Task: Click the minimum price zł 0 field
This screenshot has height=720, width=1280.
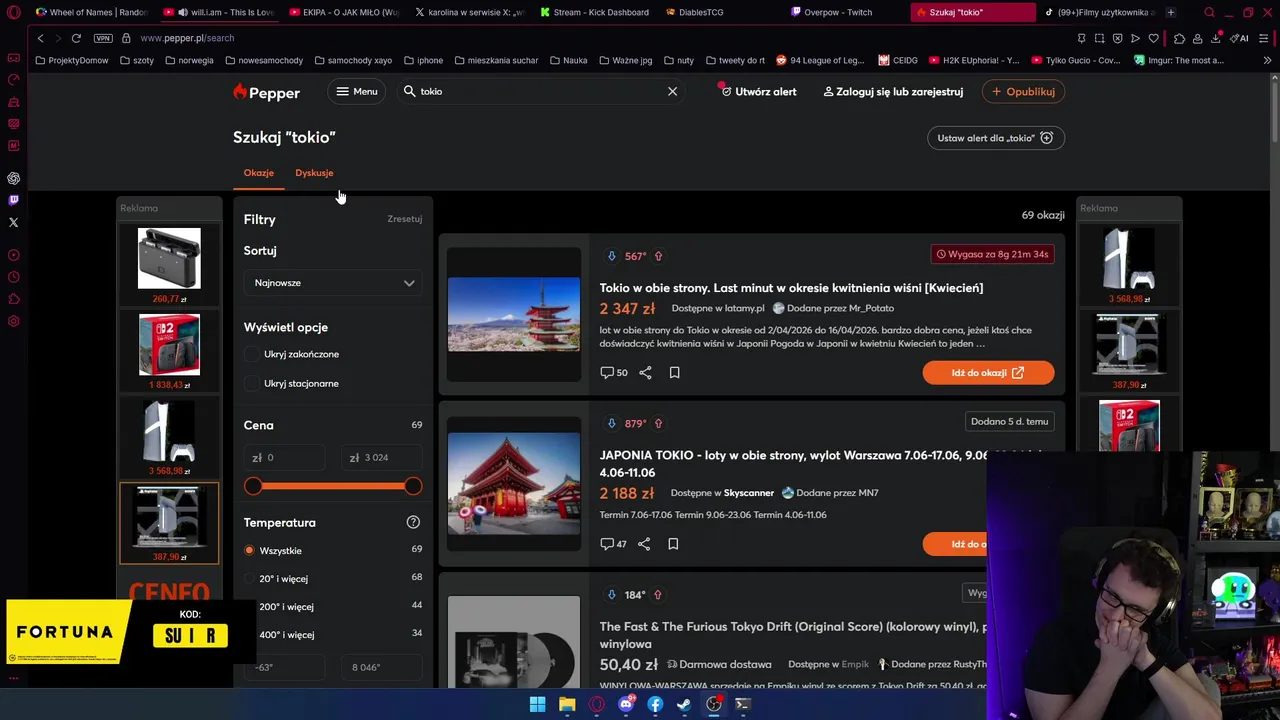Action: (x=284, y=457)
